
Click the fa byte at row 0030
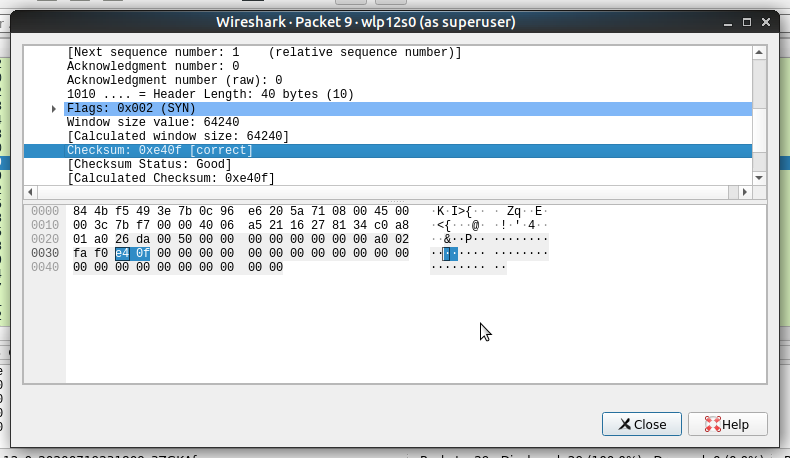point(80,253)
